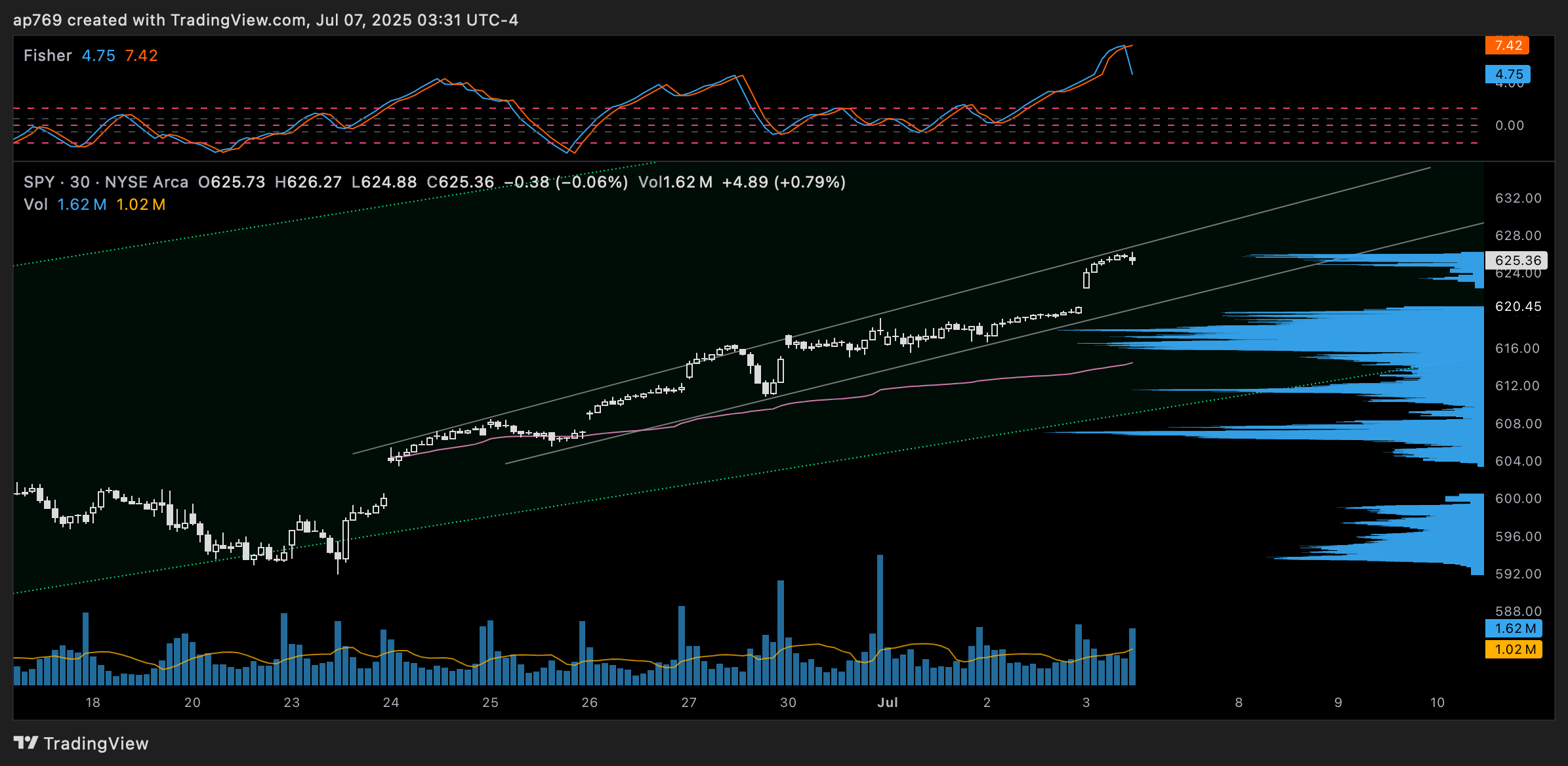Click the 612.00 price axis label
The image size is (1568, 766).
coord(1518,386)
